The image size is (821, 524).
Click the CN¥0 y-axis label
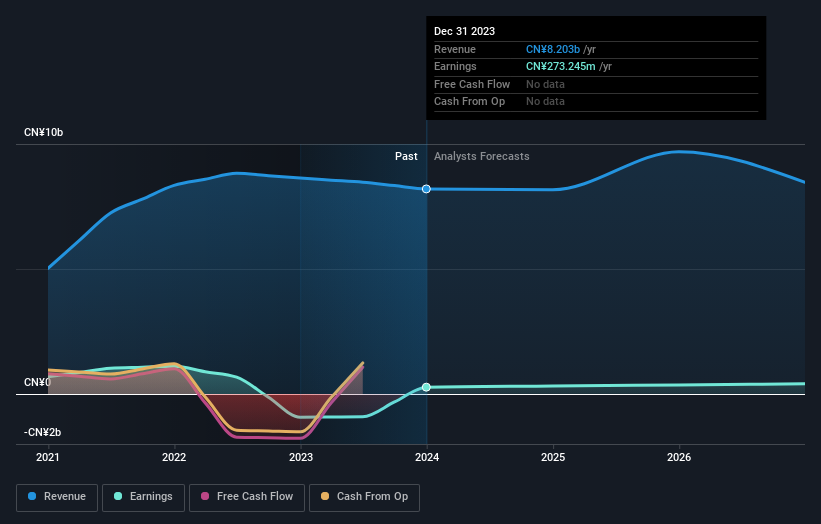pos(37,383)
